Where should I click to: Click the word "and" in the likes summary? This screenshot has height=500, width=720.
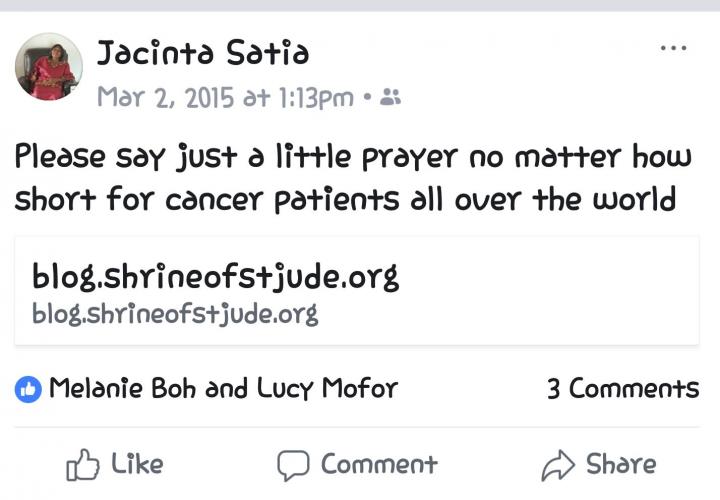point(225,388)
